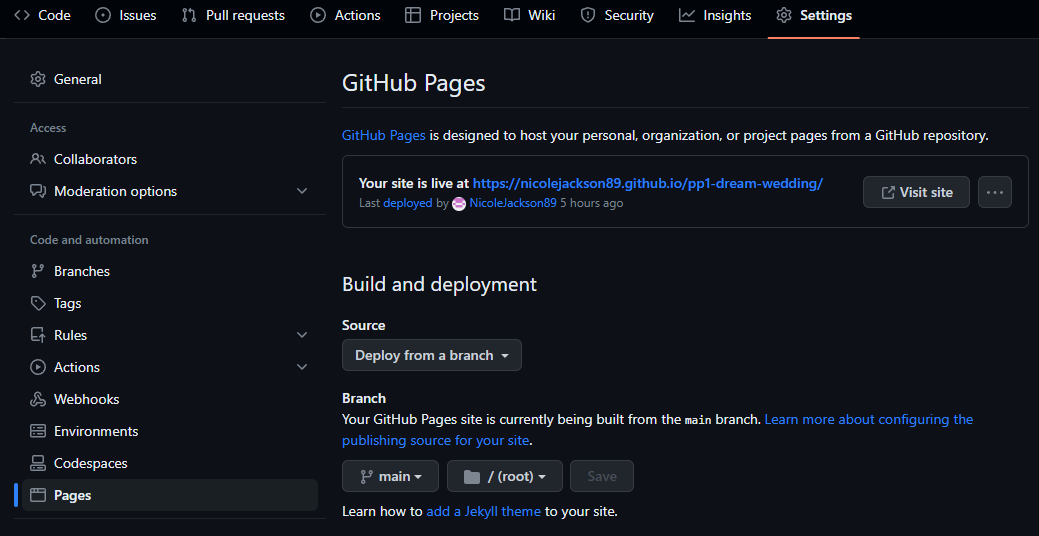Click the Moderation options comment icon

coord(38,191)
